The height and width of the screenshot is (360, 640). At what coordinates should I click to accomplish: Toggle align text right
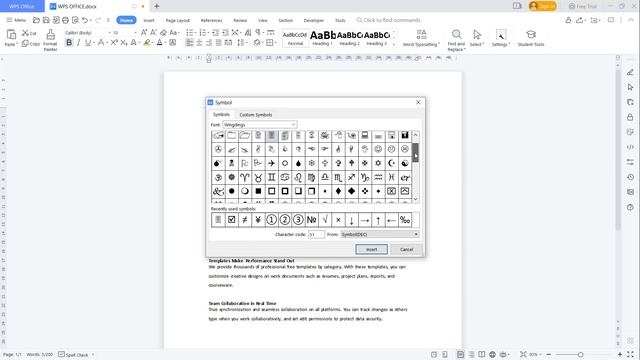click(x=209, y=42)
